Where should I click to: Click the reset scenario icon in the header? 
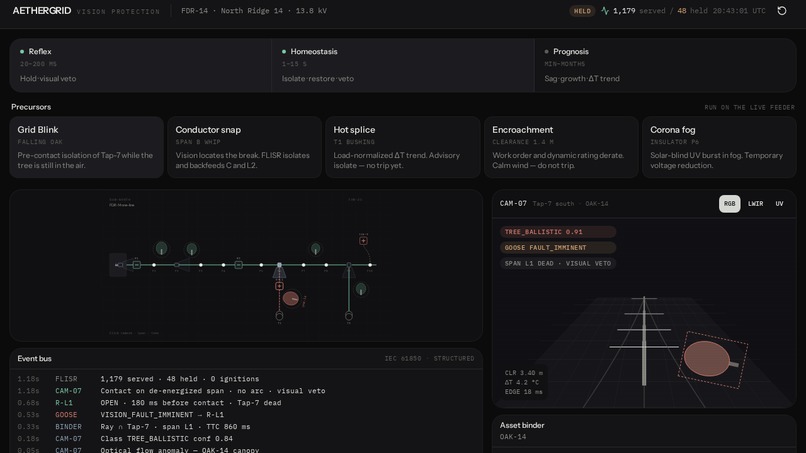coord(781,11)
